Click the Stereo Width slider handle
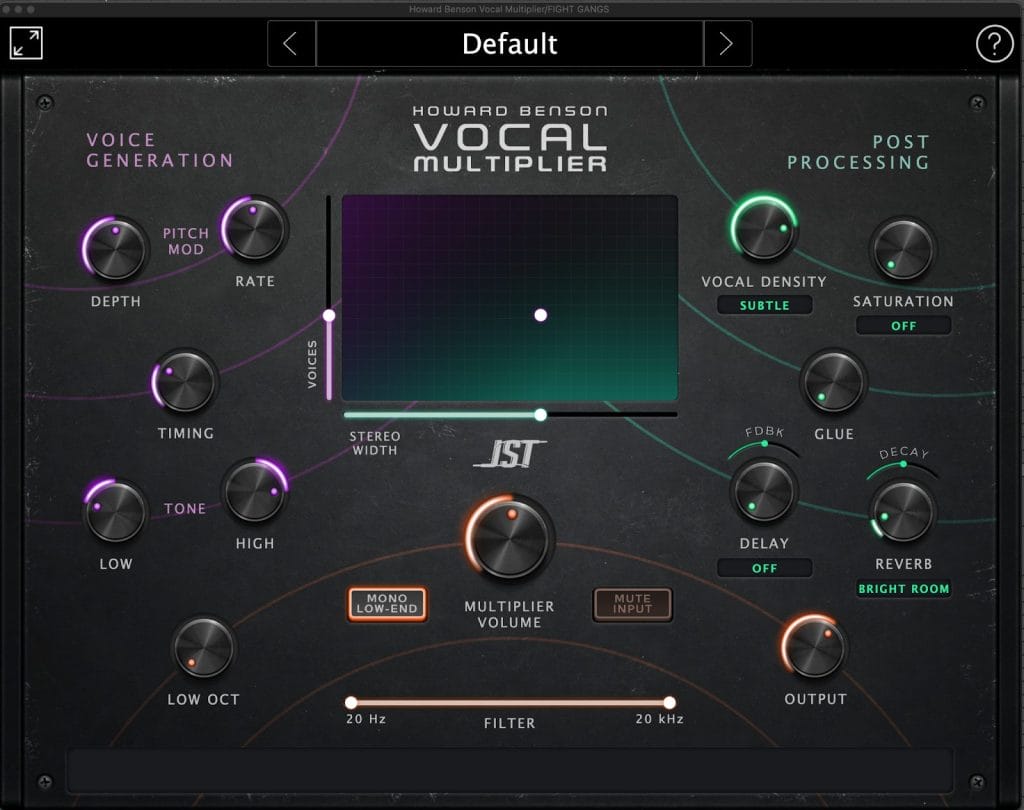The image size is (1024, 810). [x=540, y=414]
